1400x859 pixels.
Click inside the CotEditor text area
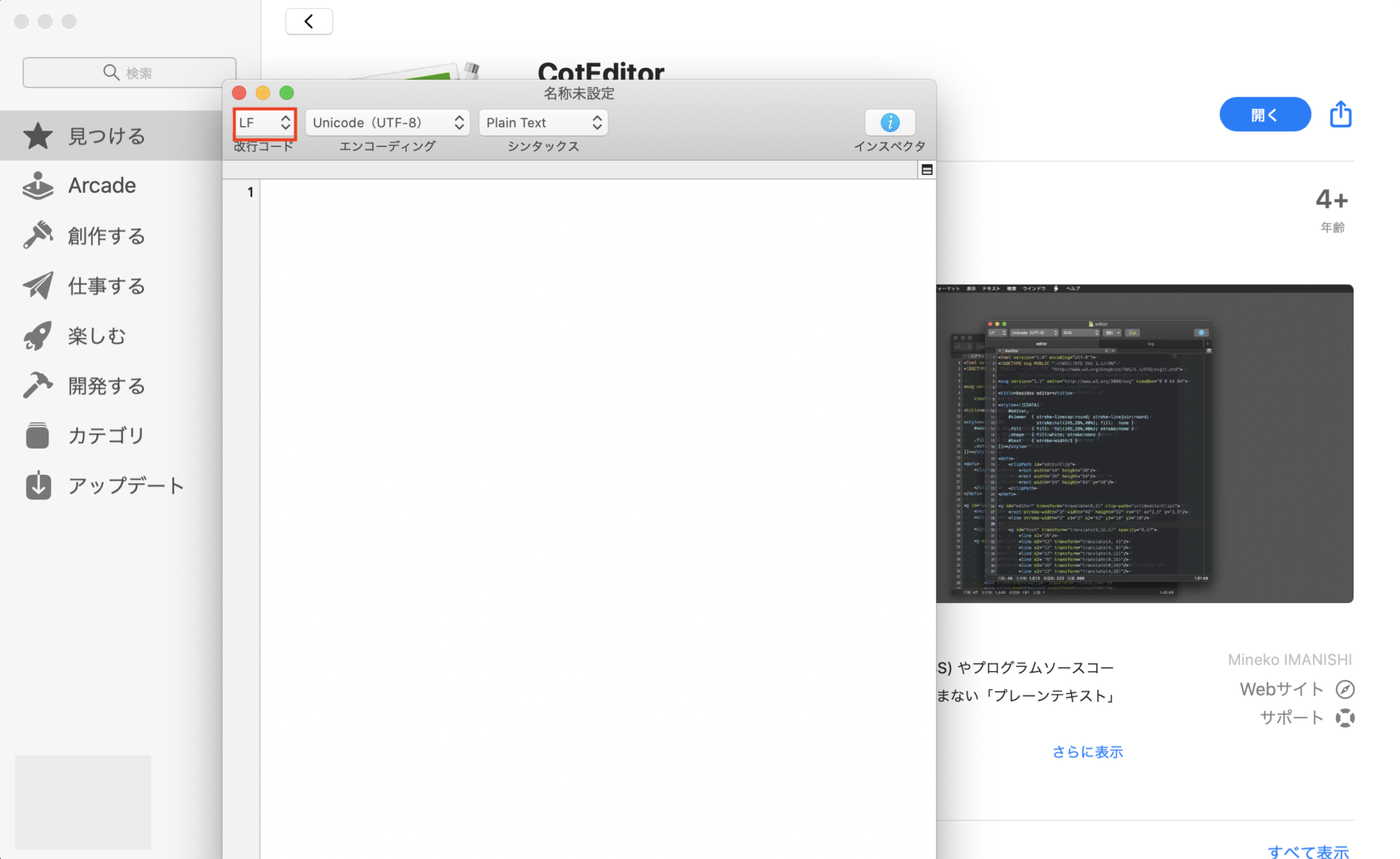(597, 518)
